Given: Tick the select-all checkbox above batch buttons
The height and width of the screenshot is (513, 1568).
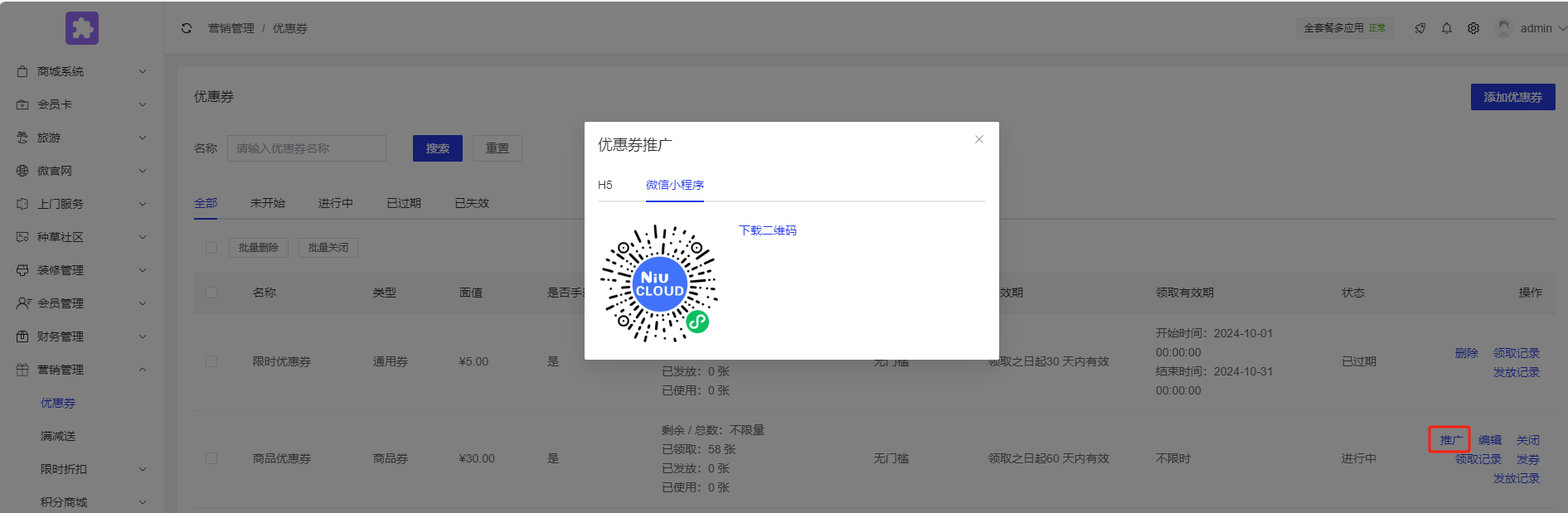Looking at the screenshot, I should click(211, 248).
